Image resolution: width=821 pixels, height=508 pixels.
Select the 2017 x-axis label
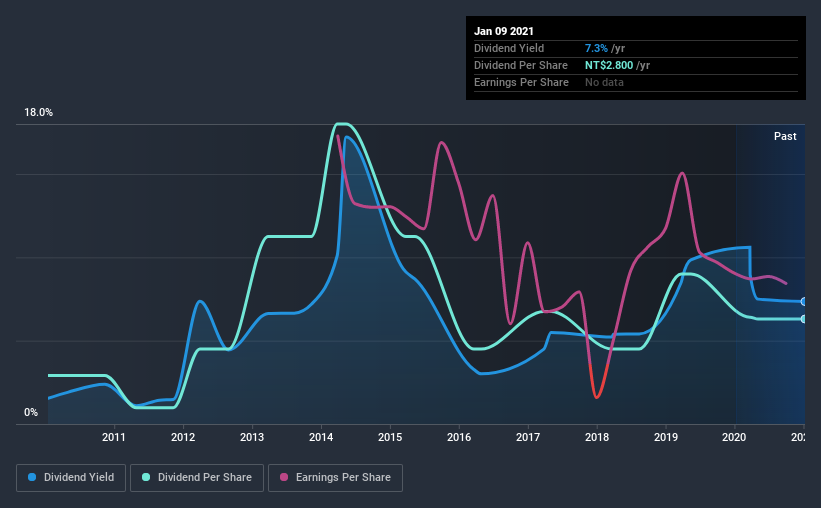pyautogui.click(x=528, y=437)
